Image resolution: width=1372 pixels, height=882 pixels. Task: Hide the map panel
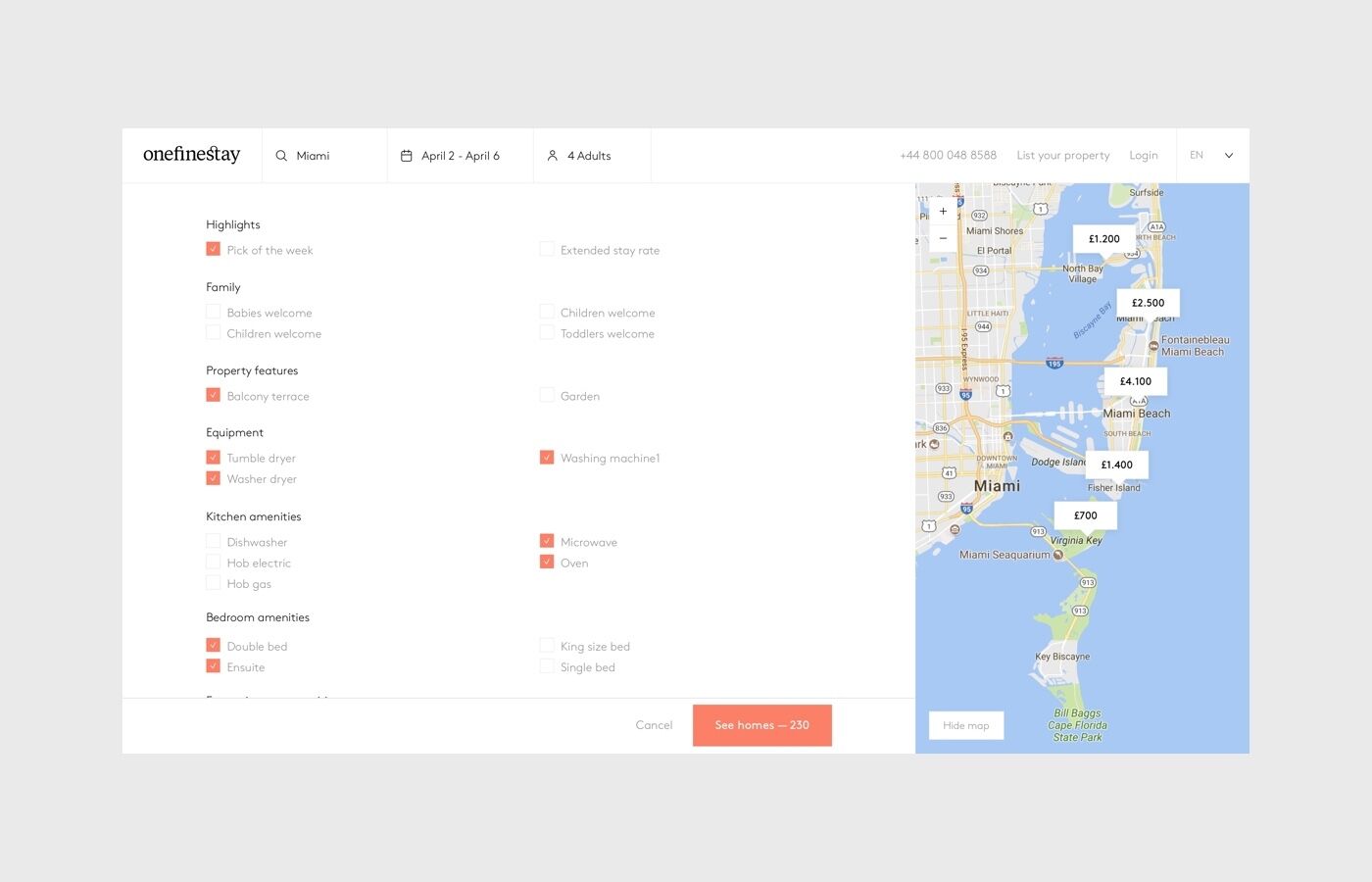pos(965,725)
